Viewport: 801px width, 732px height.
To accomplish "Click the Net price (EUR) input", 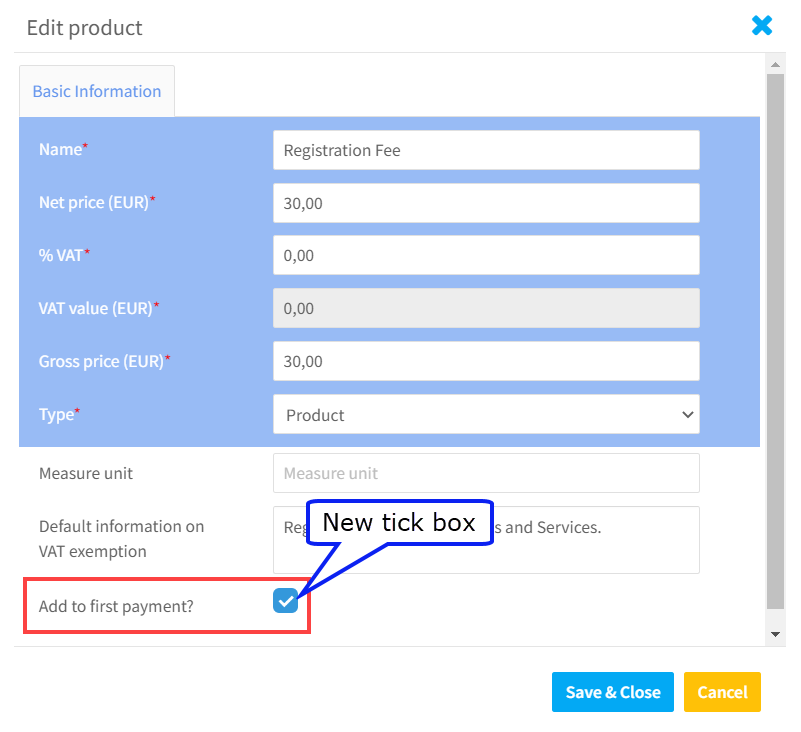I will click(486, 203).
